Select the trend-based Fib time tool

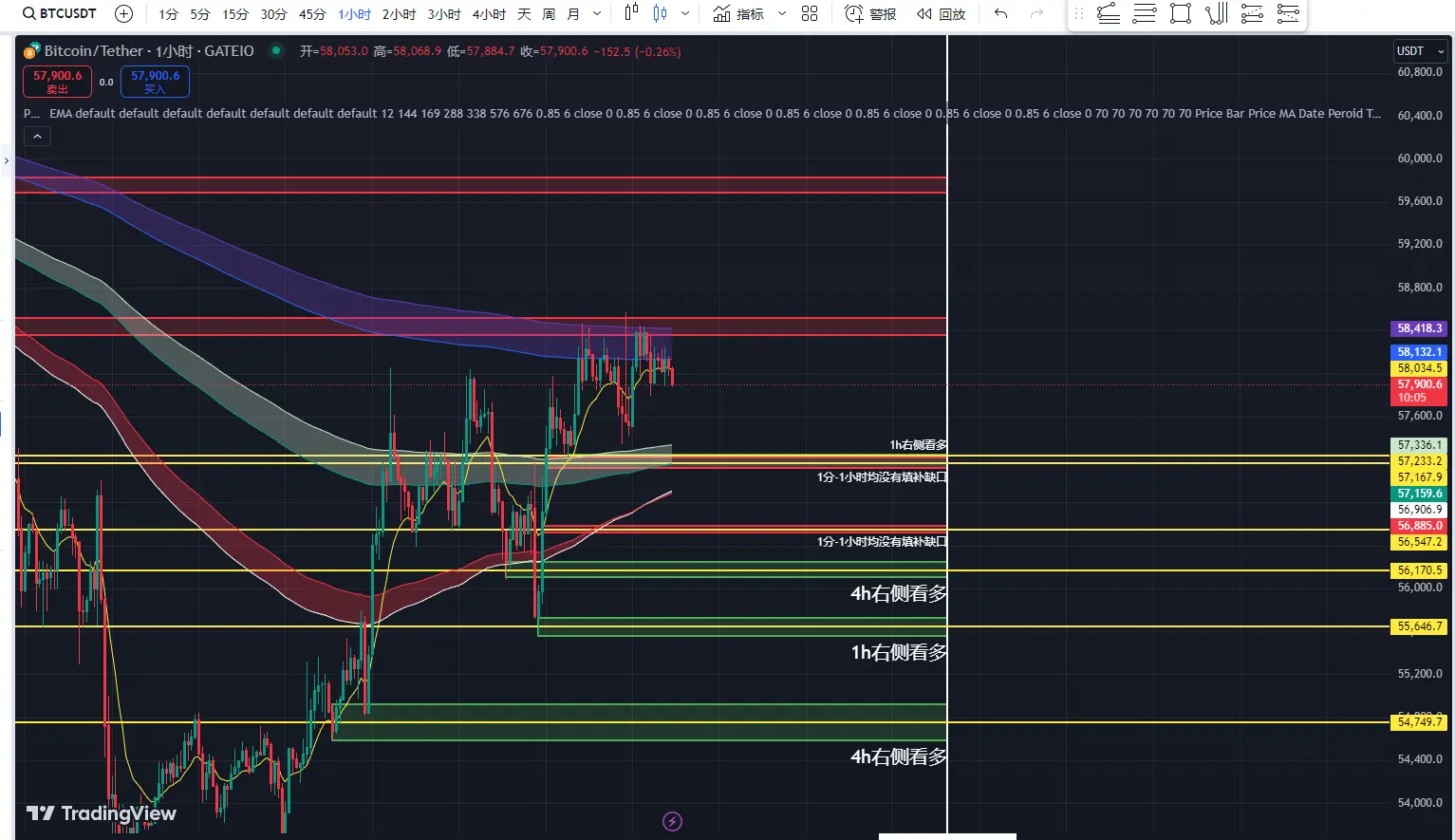click(1216, 13)
